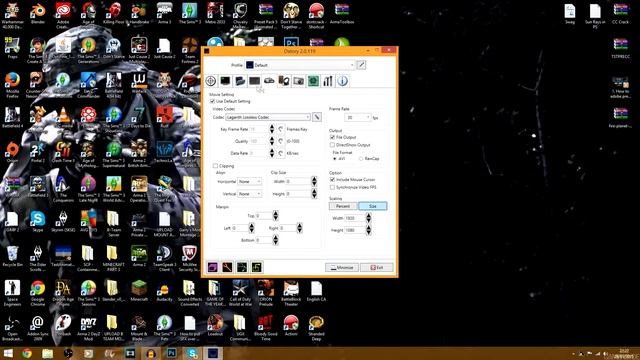The width and height of the screenshot is (640, 360).
Task: Switch scaling mode to Percent
Action: (x=343, y=206)
